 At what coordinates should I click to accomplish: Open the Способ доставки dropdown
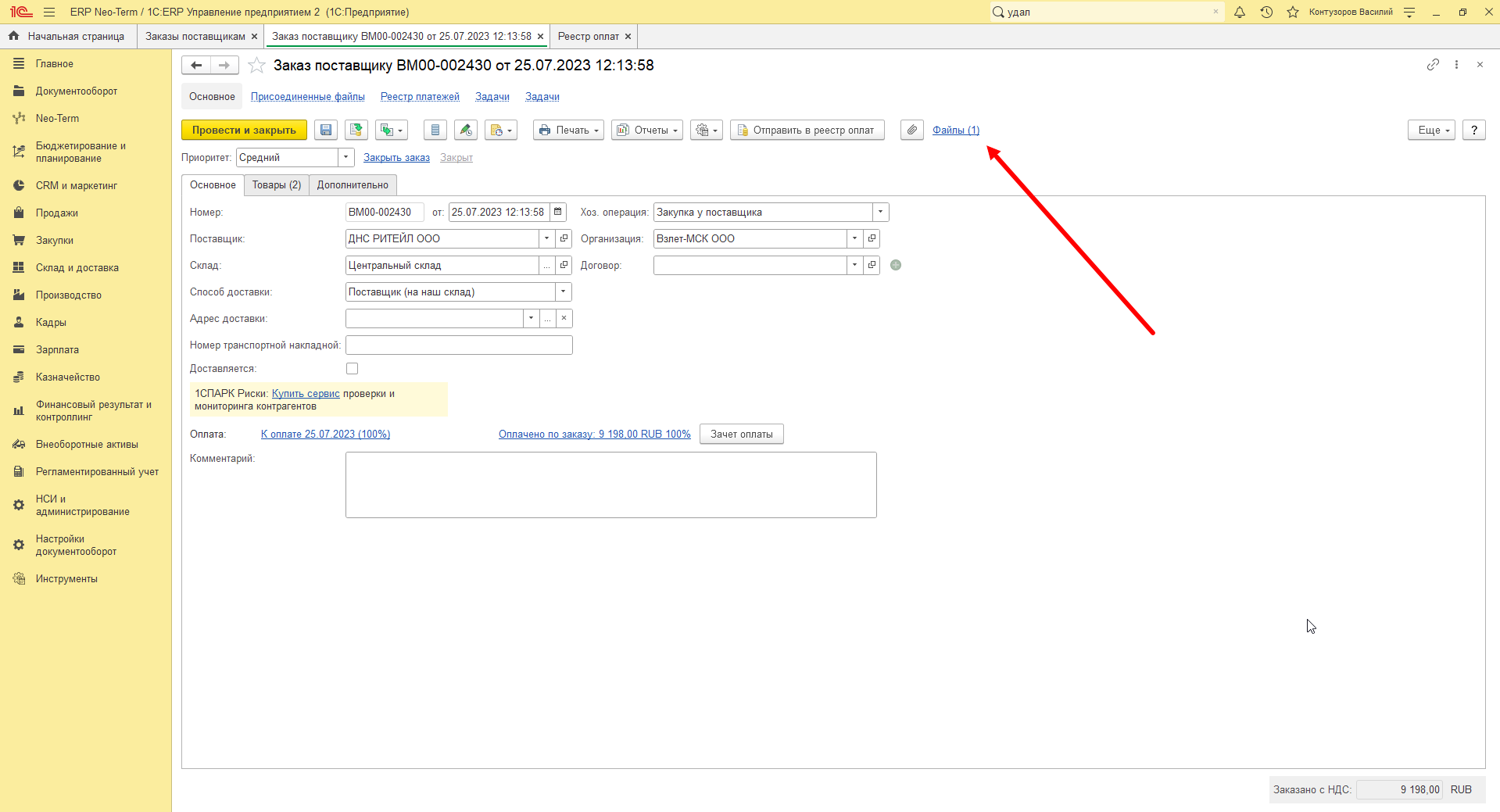[564, 292]
